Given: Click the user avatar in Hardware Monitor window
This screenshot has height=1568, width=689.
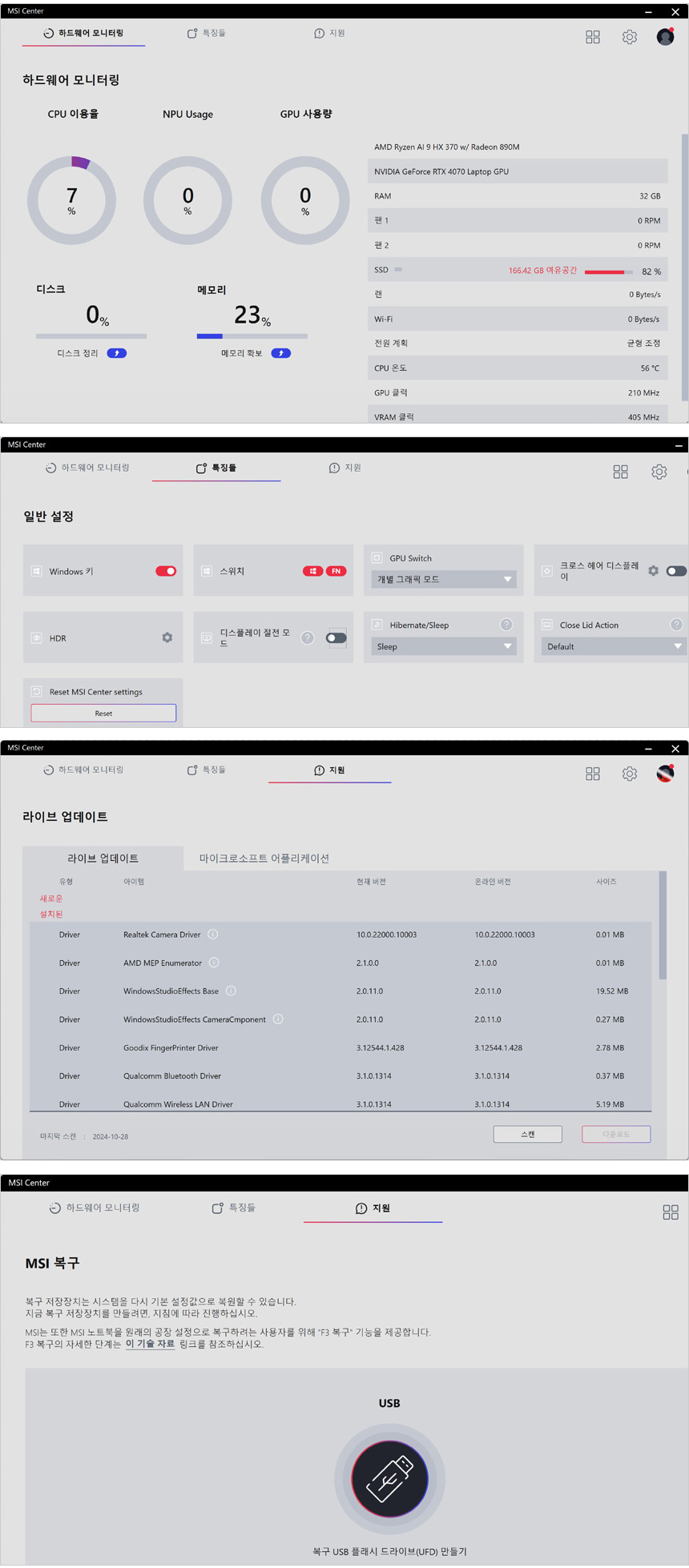Looking at the screenshot, I should pyautogui.click(x=666, y=36).
